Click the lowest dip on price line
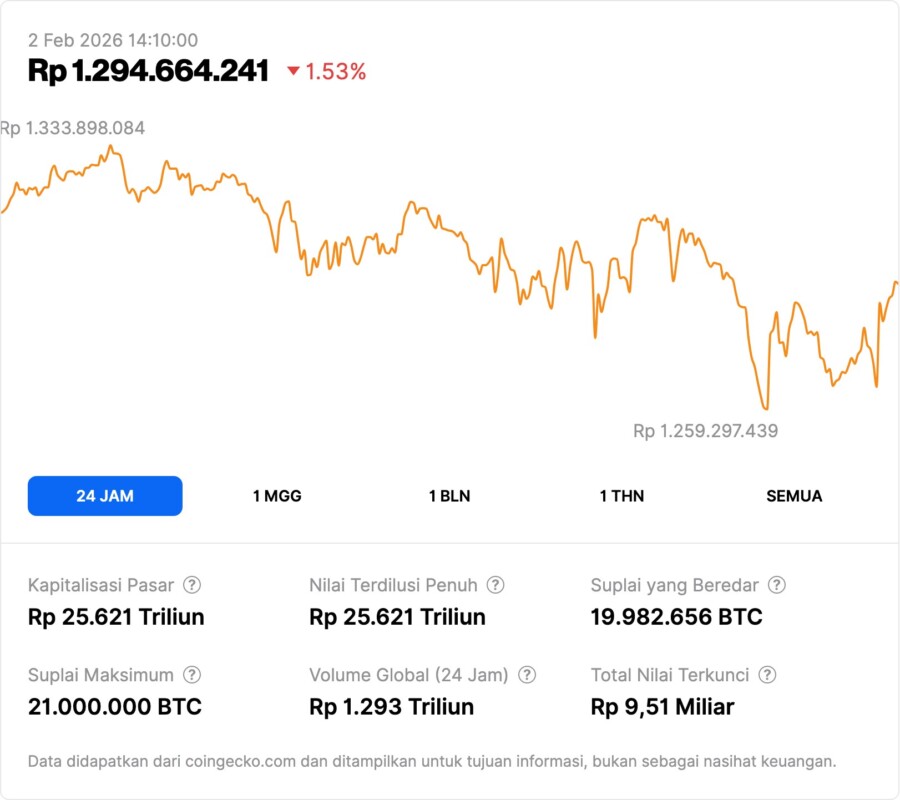Image resolution: width=900 pixels, height=800 pixels. (x=765, y=408)
